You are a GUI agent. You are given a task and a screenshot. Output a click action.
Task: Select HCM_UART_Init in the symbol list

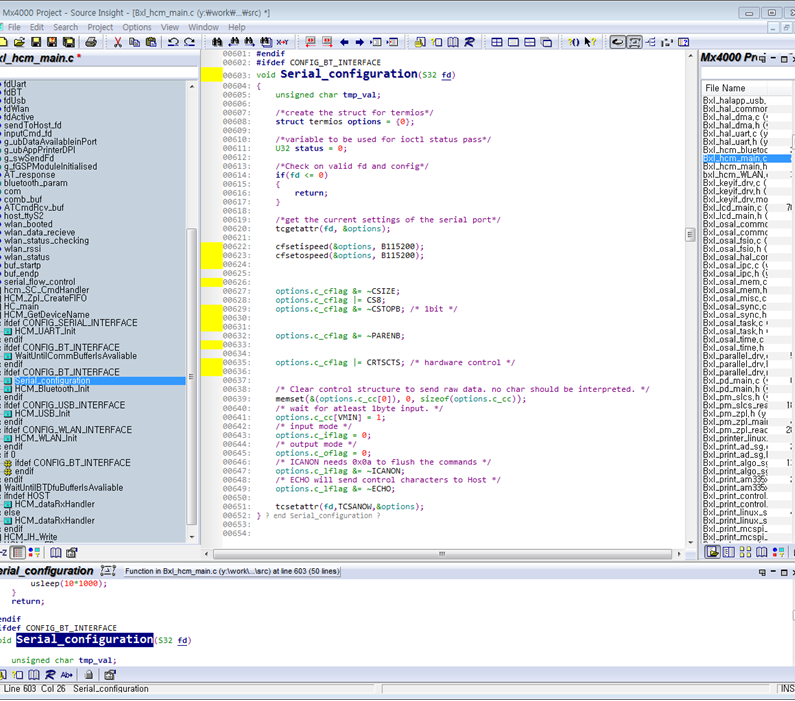44,331
